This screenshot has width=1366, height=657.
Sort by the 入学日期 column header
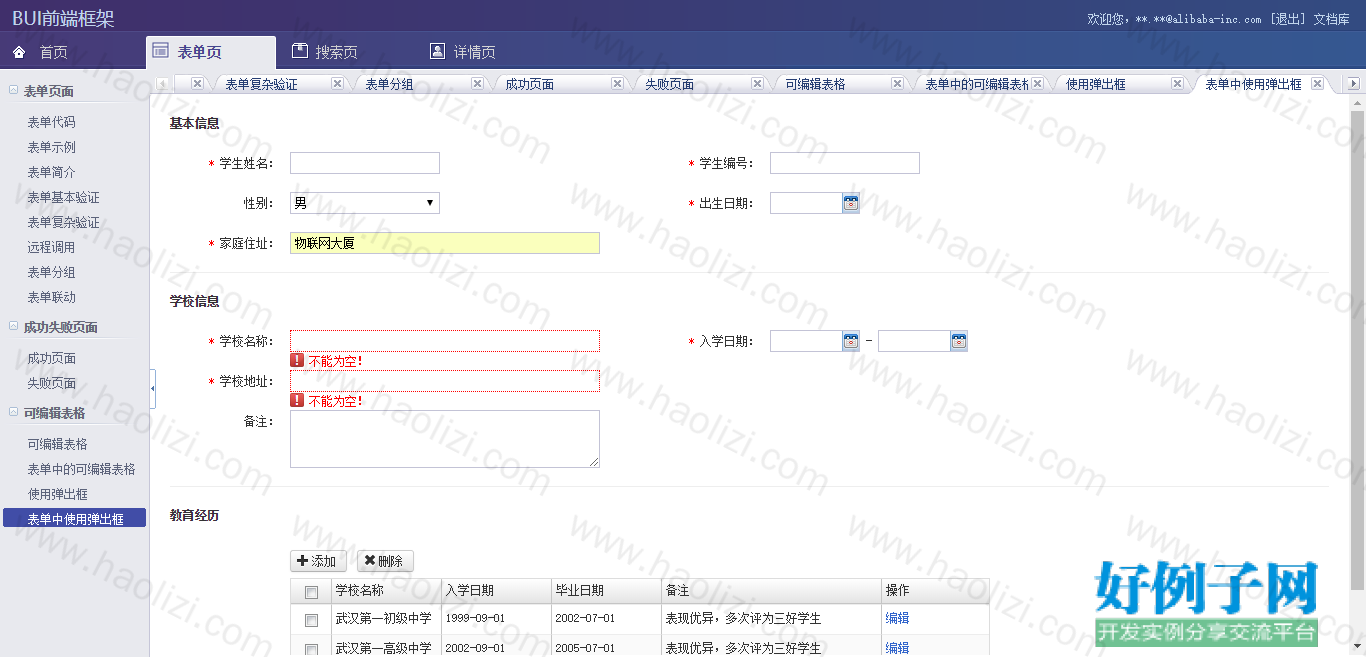496,591
